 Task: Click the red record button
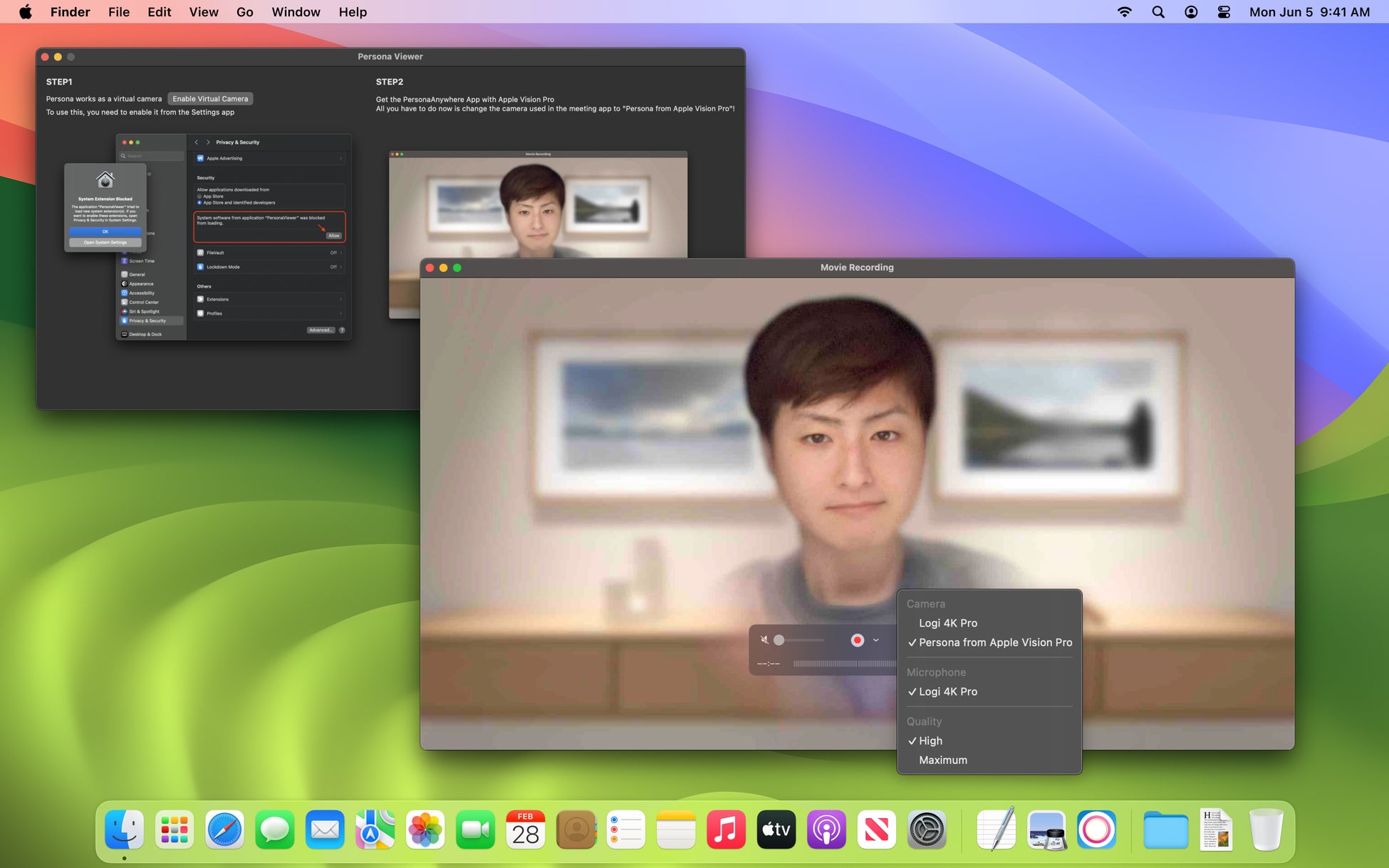coord(857,640)
